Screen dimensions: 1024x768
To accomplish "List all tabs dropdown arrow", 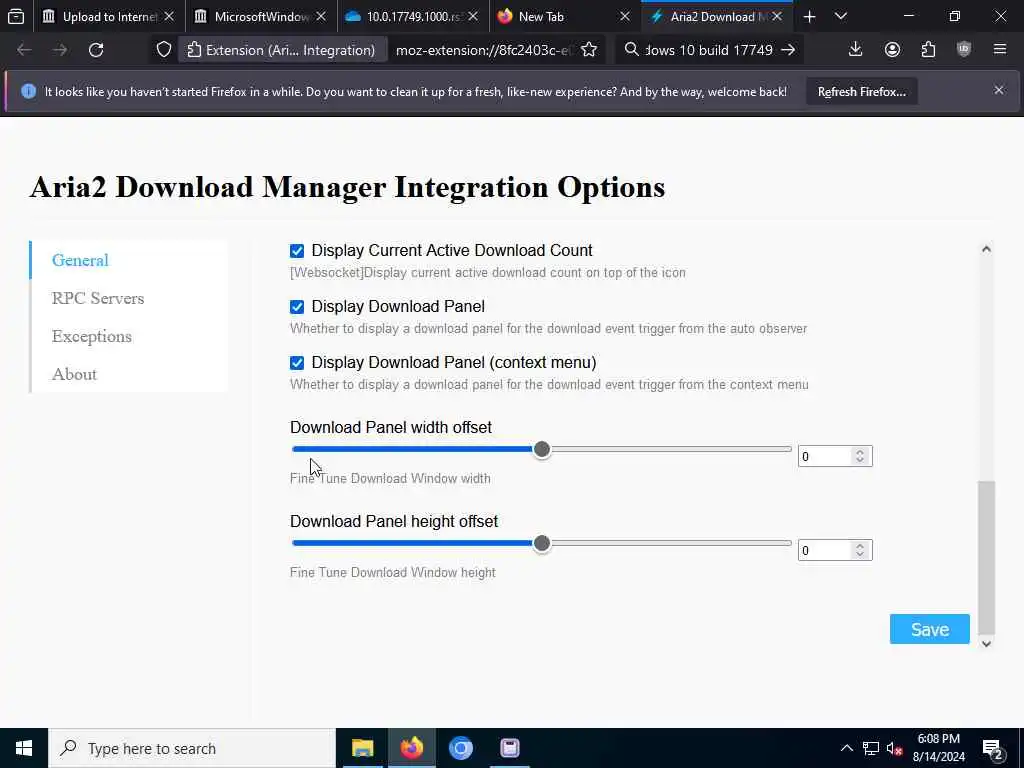I will [841, 16].
